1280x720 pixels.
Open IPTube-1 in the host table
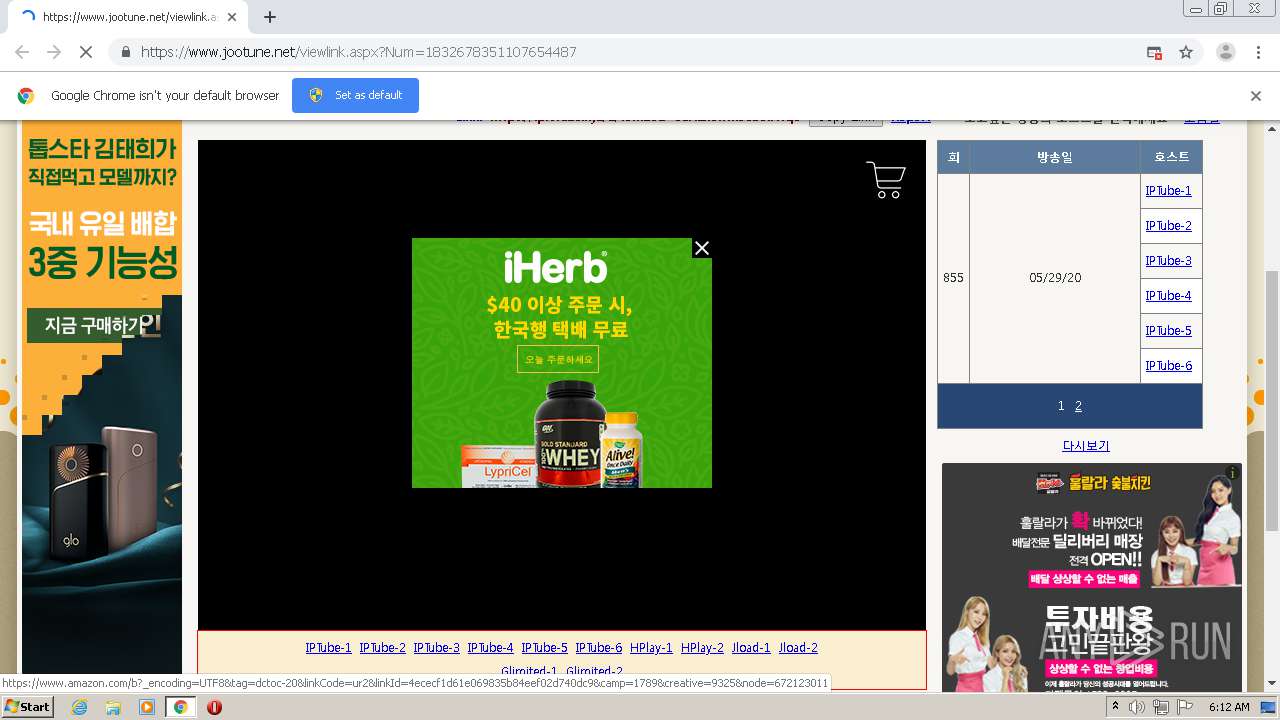click(1168, 191)
